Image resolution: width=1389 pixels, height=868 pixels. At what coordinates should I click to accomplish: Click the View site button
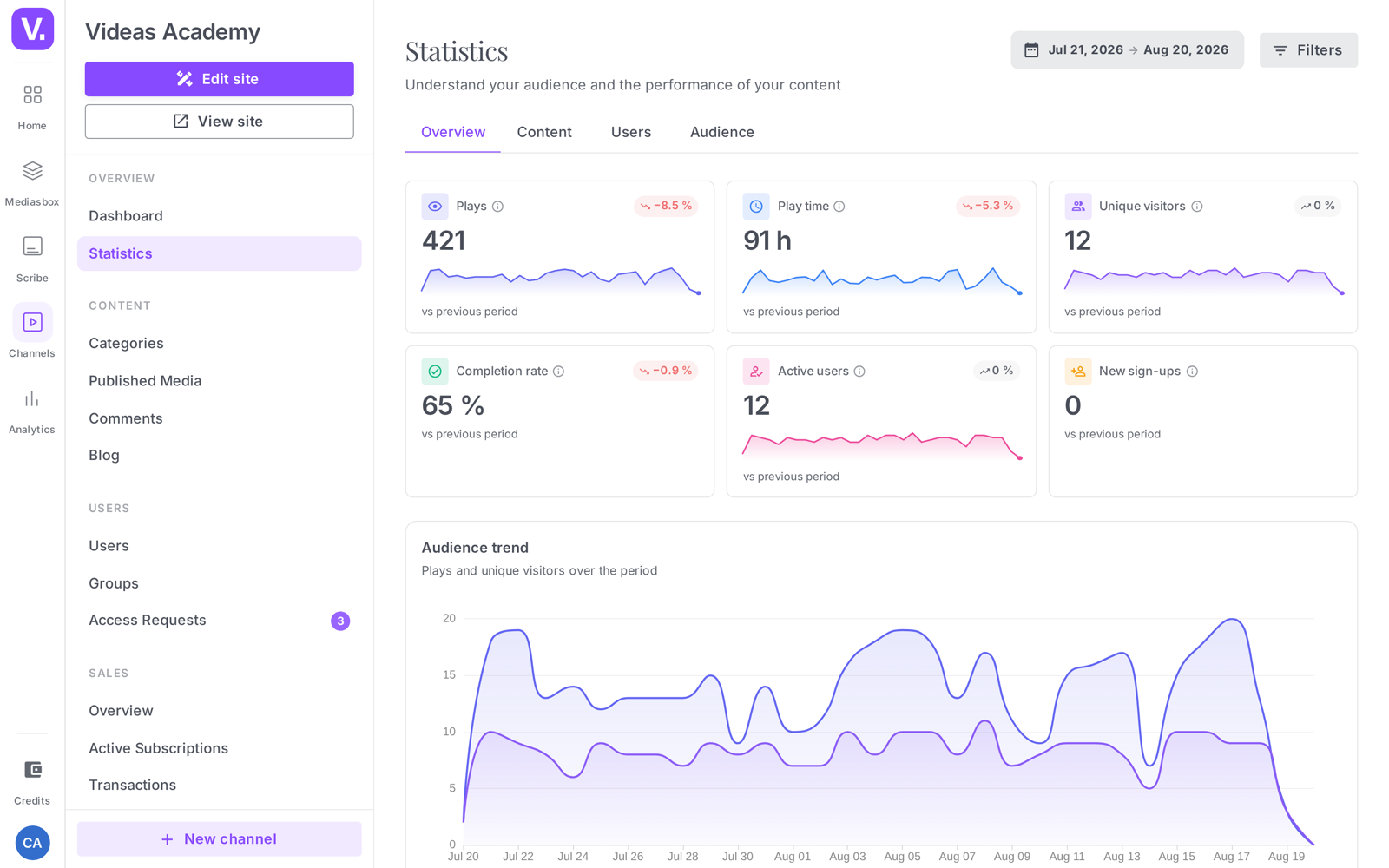point(219,122)
